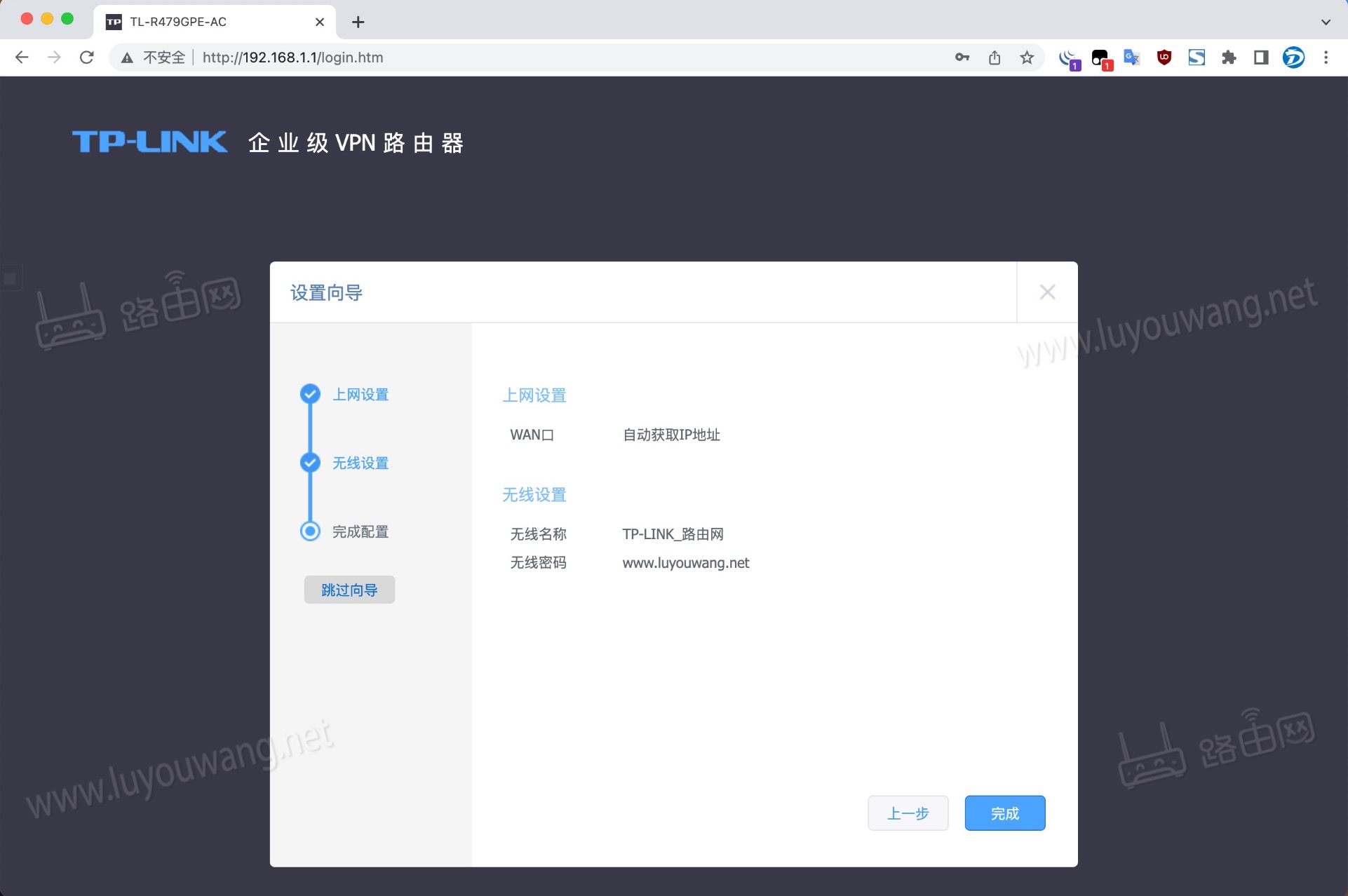
Task: Open the Google Translate extension
Action: (x=1131, y=57)
